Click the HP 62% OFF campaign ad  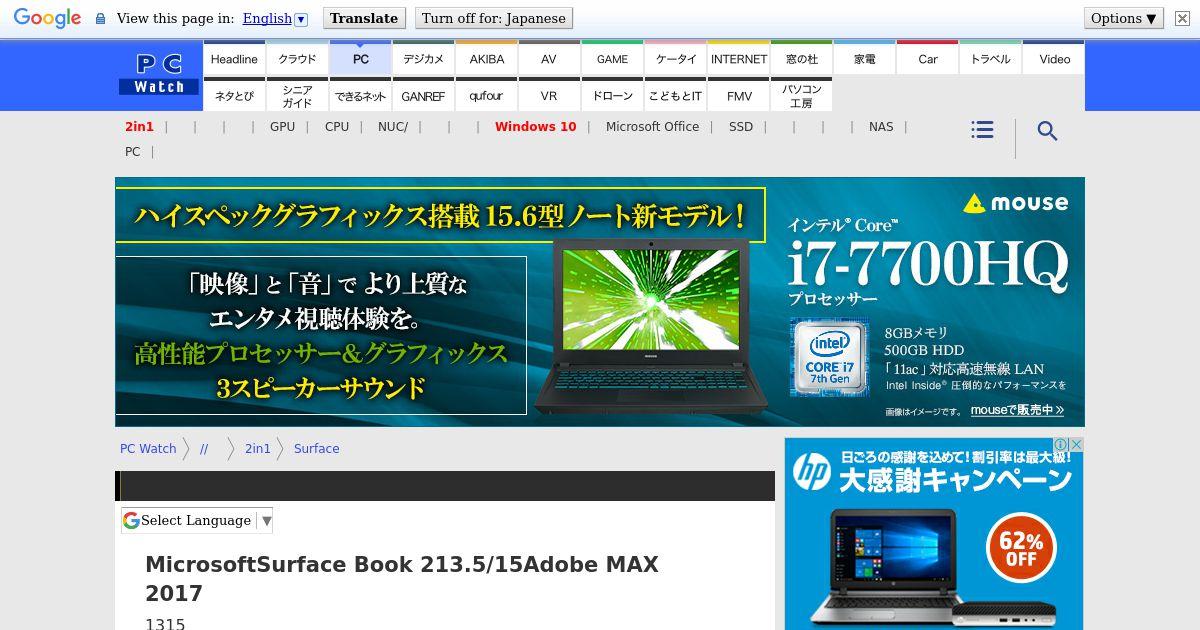(934, 534)
